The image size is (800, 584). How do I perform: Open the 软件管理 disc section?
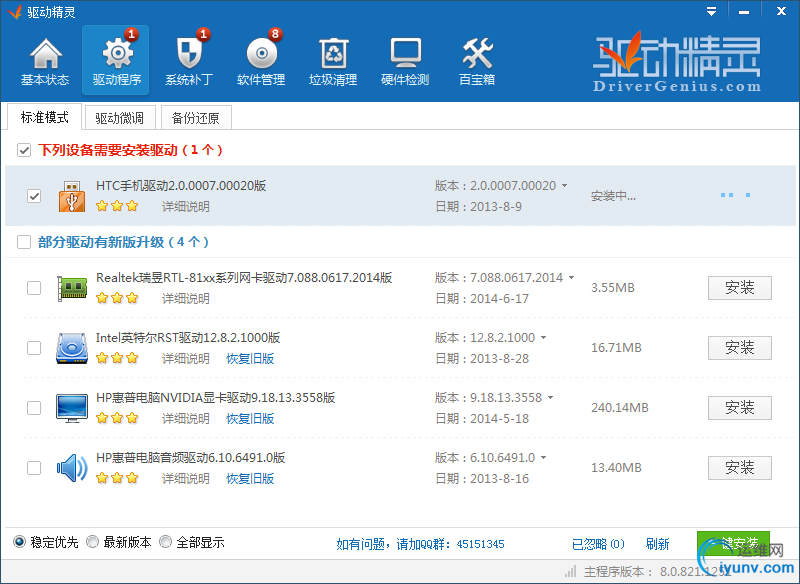[x=261, y=61]
